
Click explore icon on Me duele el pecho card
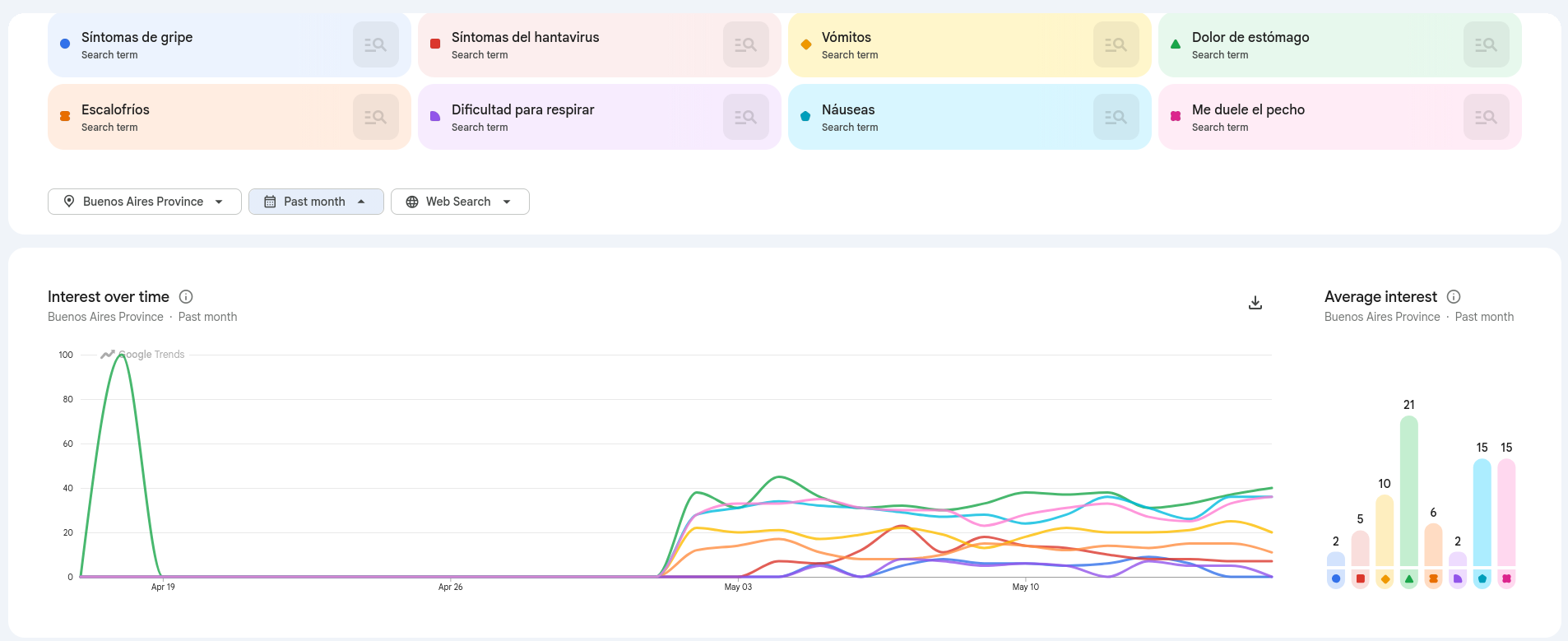1487,117
